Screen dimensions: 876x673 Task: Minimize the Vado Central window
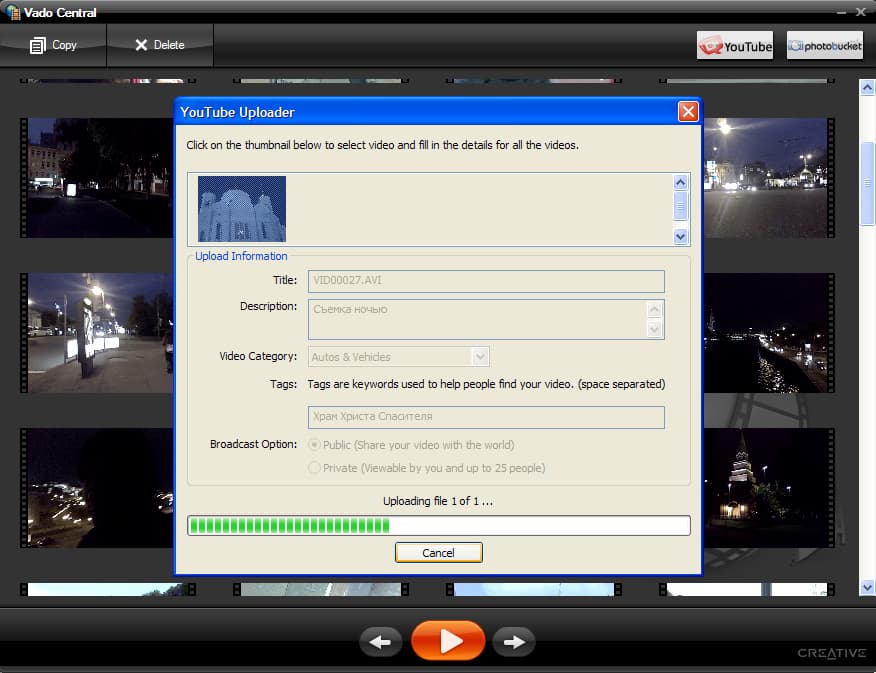[x=841, y=12]
